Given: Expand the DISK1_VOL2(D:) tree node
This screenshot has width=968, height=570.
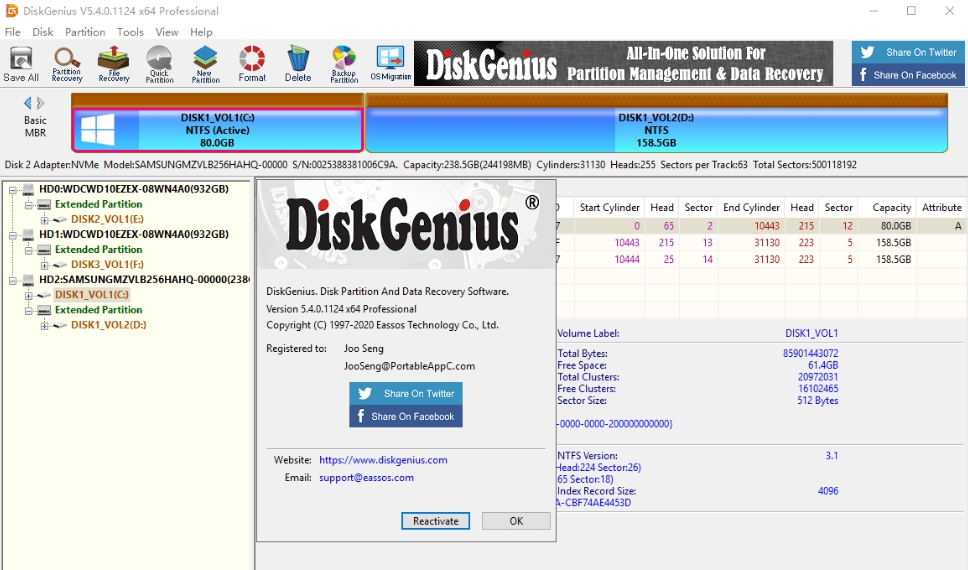Looking at the screenshot, I should tap(44, 325).
